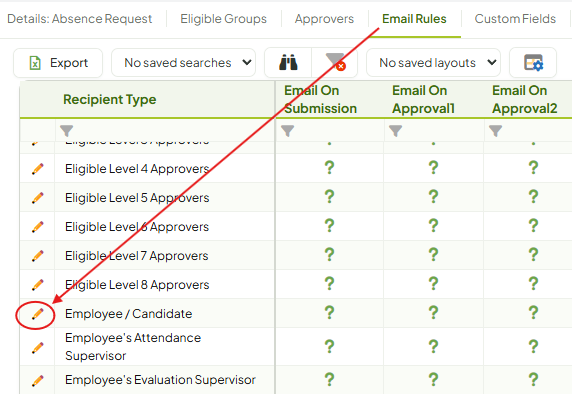Sort by Email On Approval2 header
The width and height of the screenshot is (572, 394).
tap(524, 99)
